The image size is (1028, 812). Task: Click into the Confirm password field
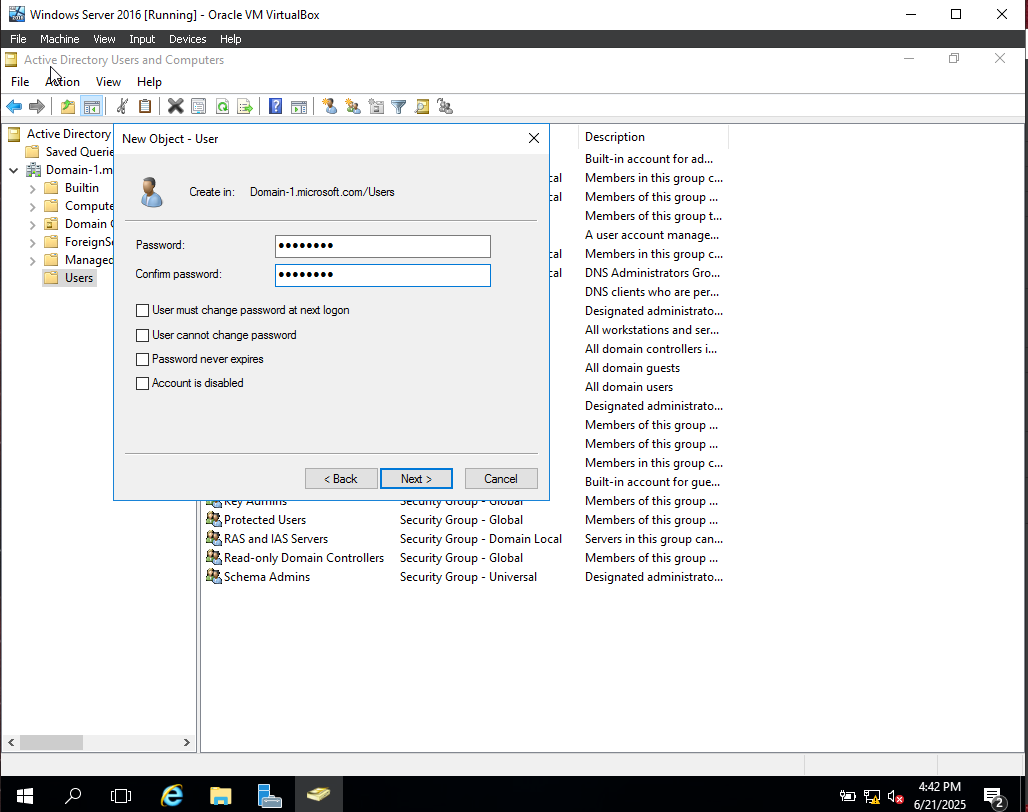[x=382, y=275]
